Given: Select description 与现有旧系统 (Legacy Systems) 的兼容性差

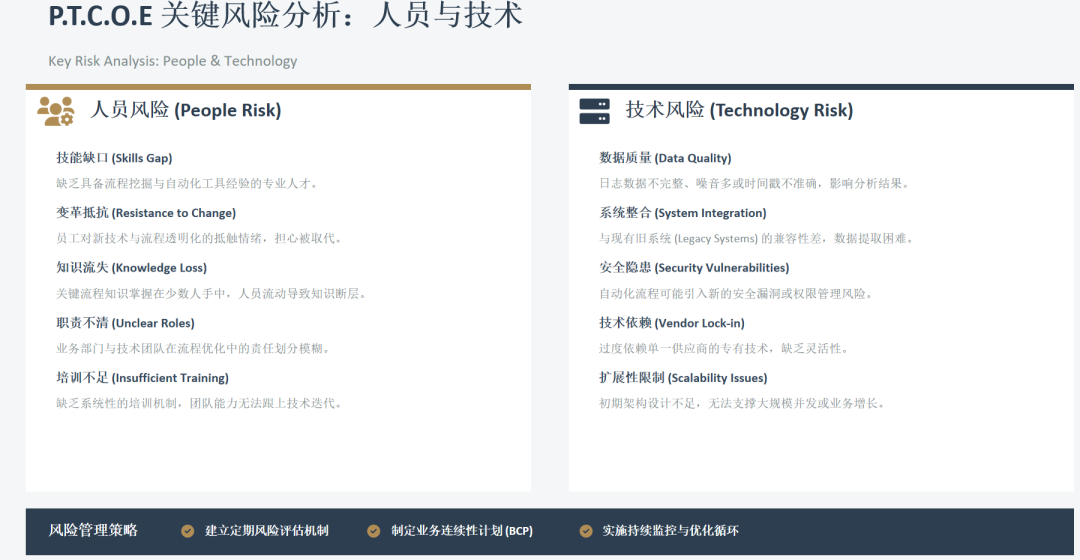Looking at the screenshot, I should point(710,238).
